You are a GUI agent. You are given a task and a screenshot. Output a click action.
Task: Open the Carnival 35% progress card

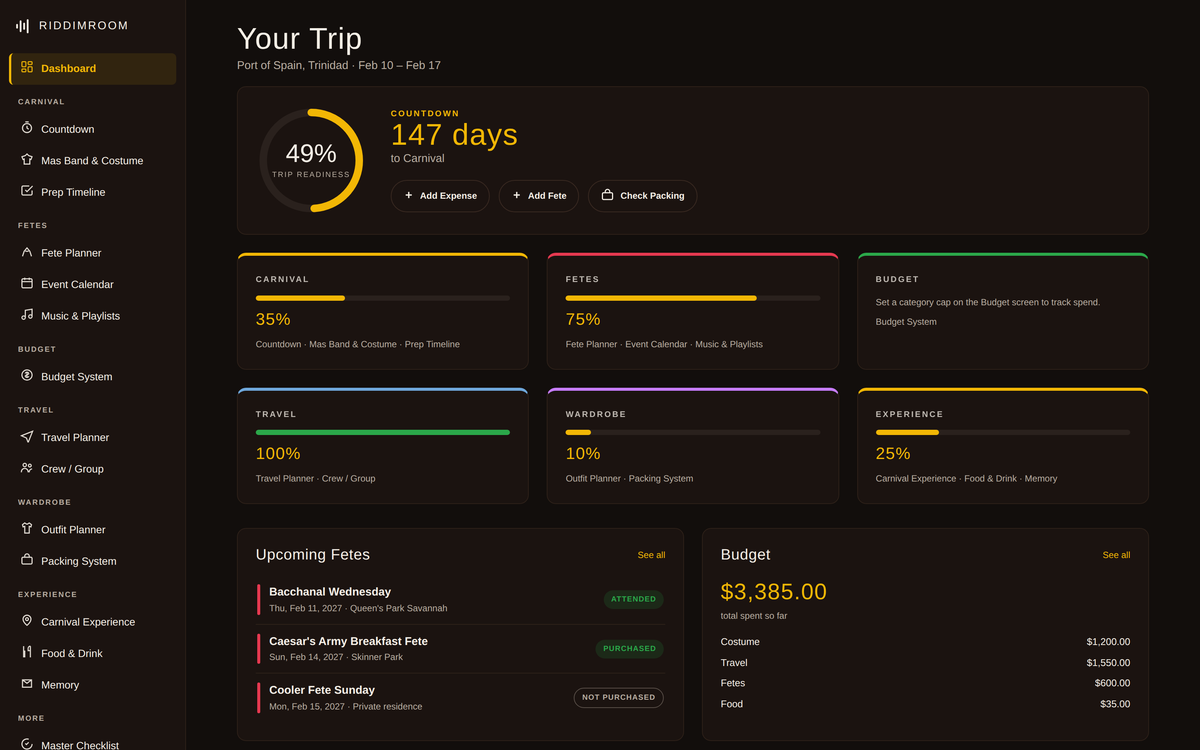point(382,311)
